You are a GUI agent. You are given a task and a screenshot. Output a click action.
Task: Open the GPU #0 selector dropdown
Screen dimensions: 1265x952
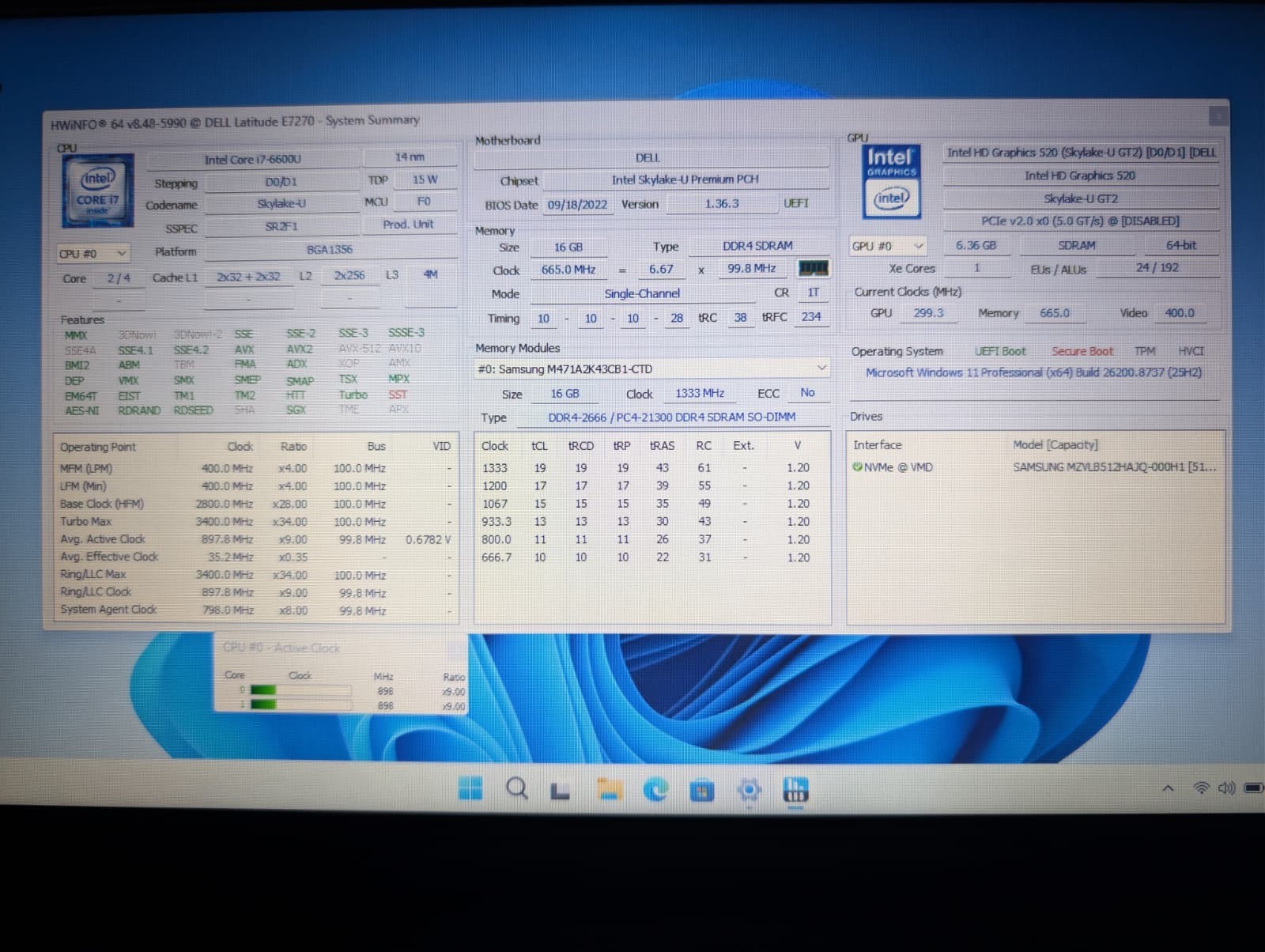click(x=886, y=246)
